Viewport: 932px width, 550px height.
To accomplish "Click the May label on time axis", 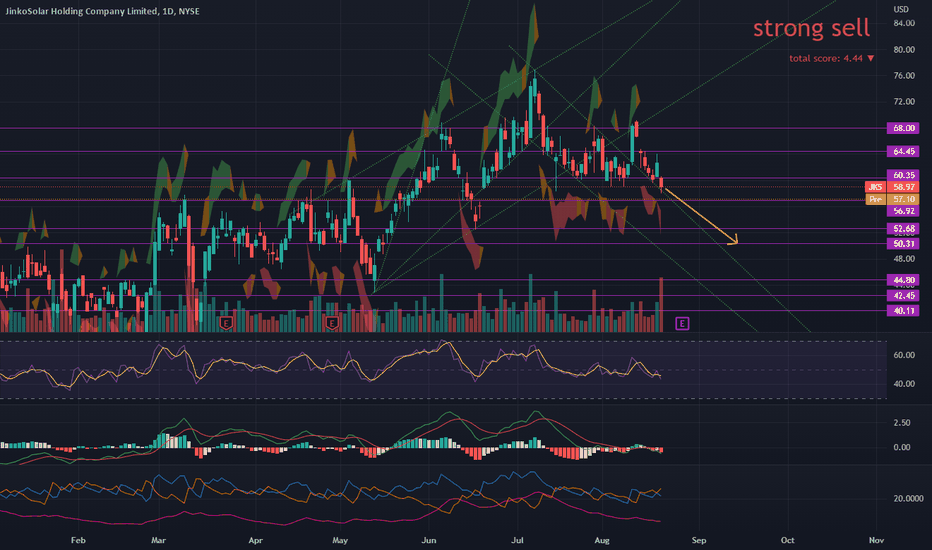I will 340,540.
